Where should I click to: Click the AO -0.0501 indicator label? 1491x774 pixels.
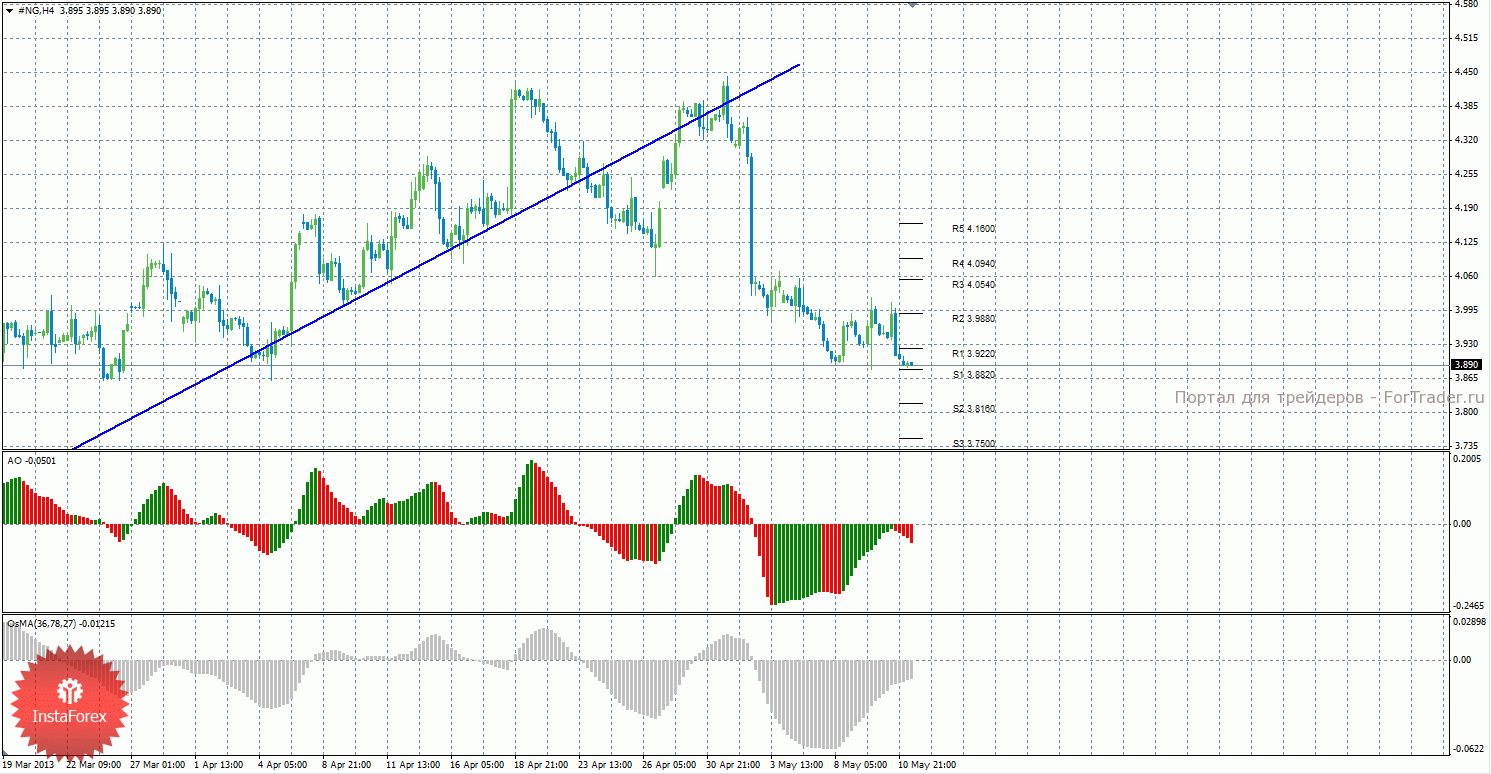31,460
